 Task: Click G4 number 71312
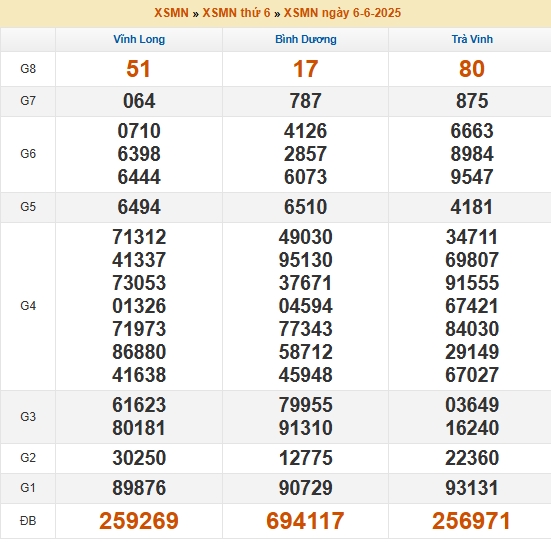[139, 237]
